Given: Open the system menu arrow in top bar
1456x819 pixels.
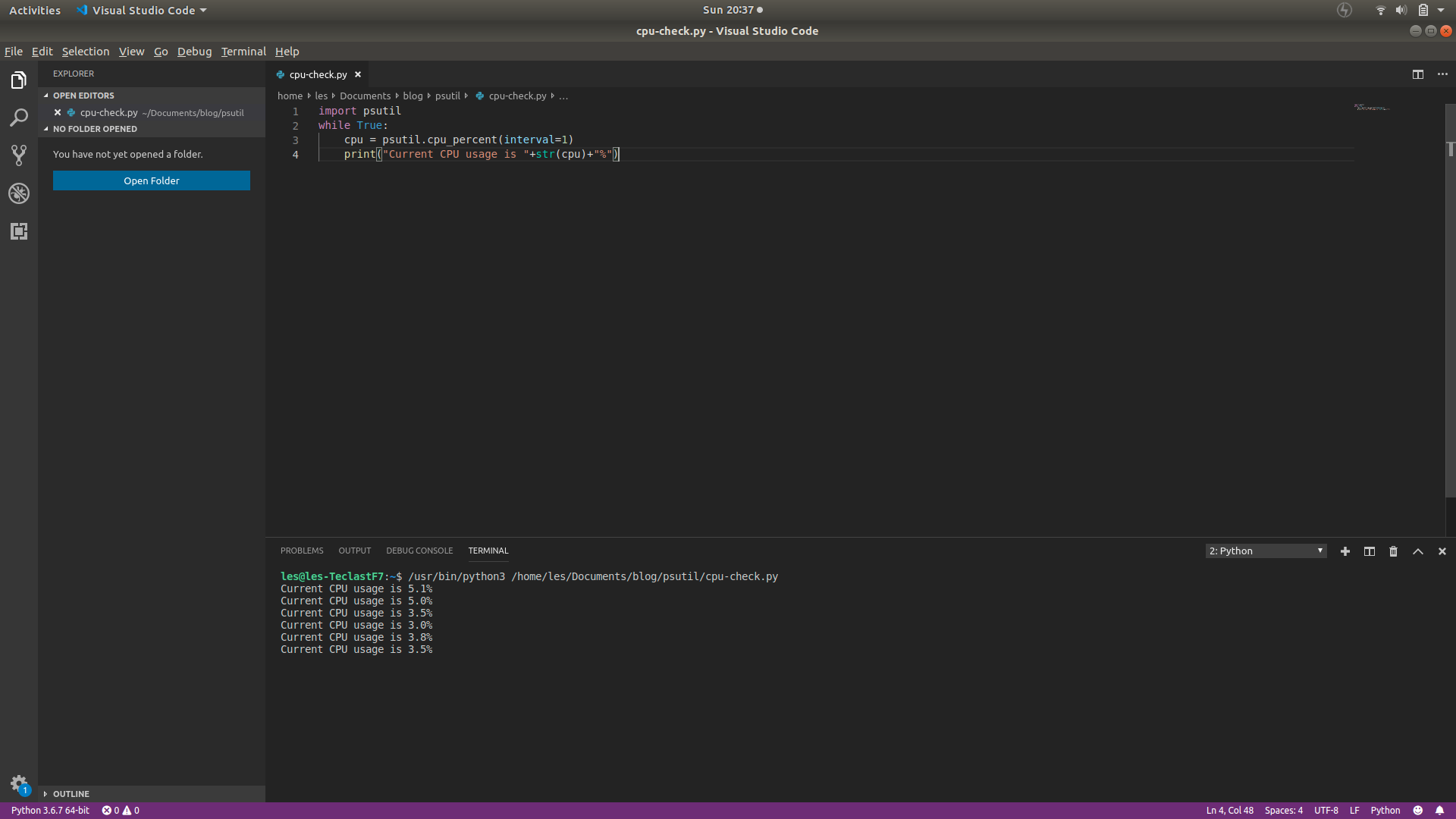Looking at the screenshot, I should tap(1441, 10).
